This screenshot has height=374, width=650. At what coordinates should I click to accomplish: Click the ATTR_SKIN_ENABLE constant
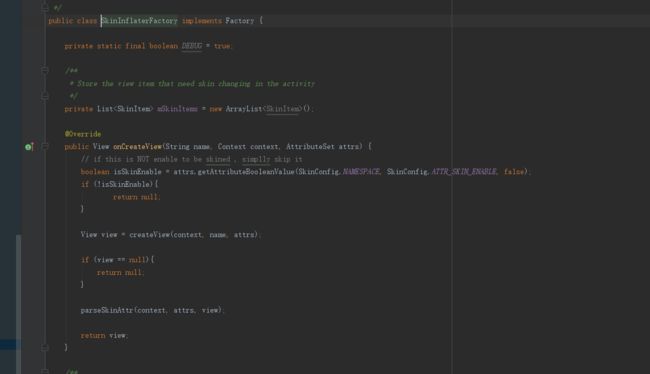[x=464, y=172]
